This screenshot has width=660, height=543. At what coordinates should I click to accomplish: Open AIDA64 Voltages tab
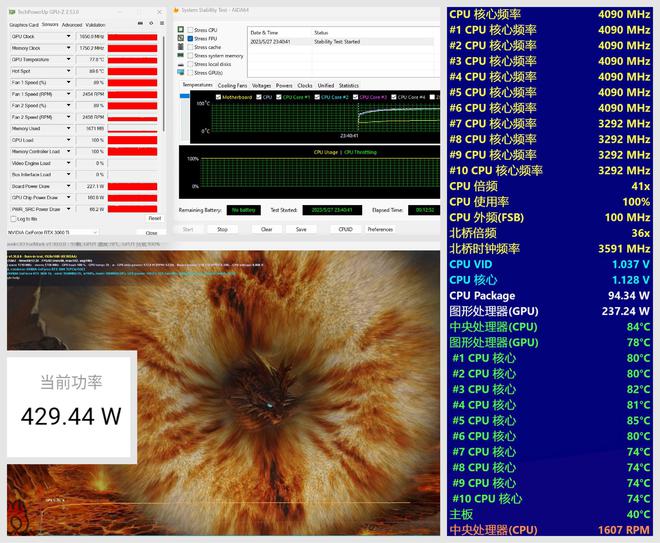point(261,85)
